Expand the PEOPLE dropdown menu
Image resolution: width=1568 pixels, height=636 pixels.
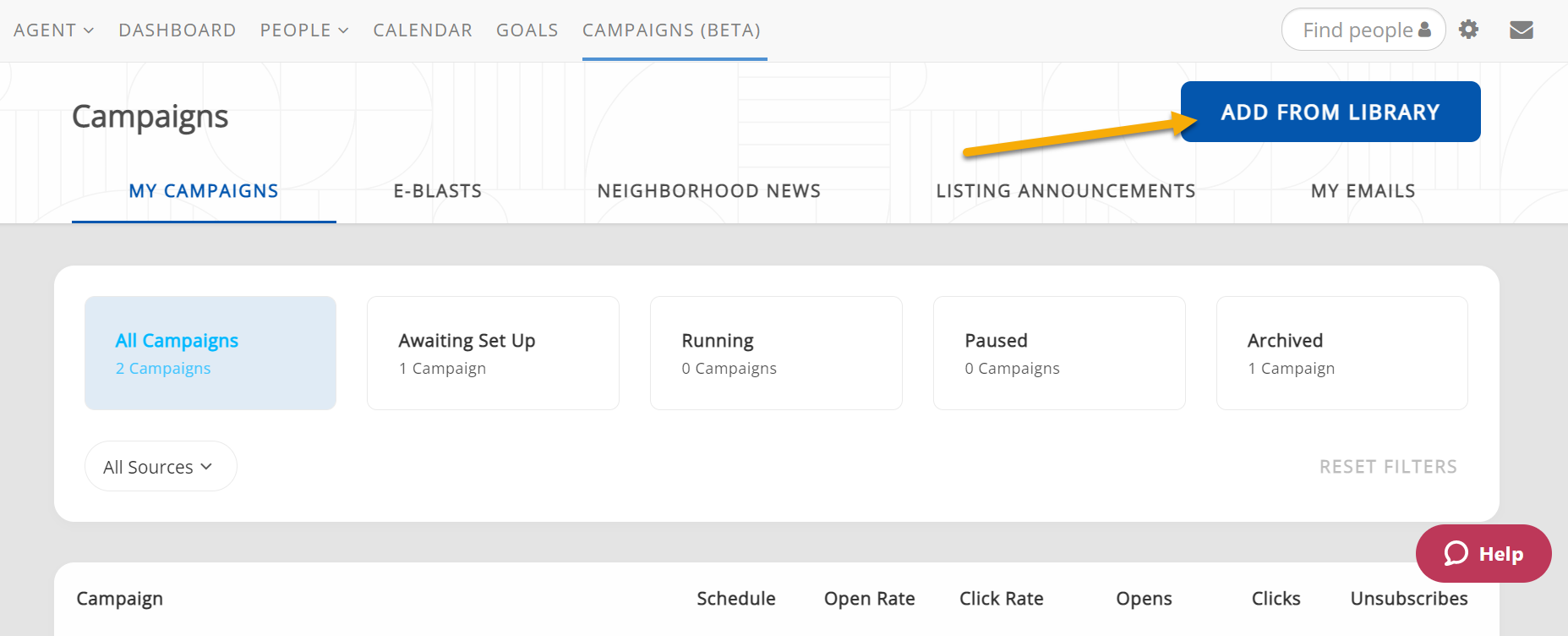tap(303, 30)
